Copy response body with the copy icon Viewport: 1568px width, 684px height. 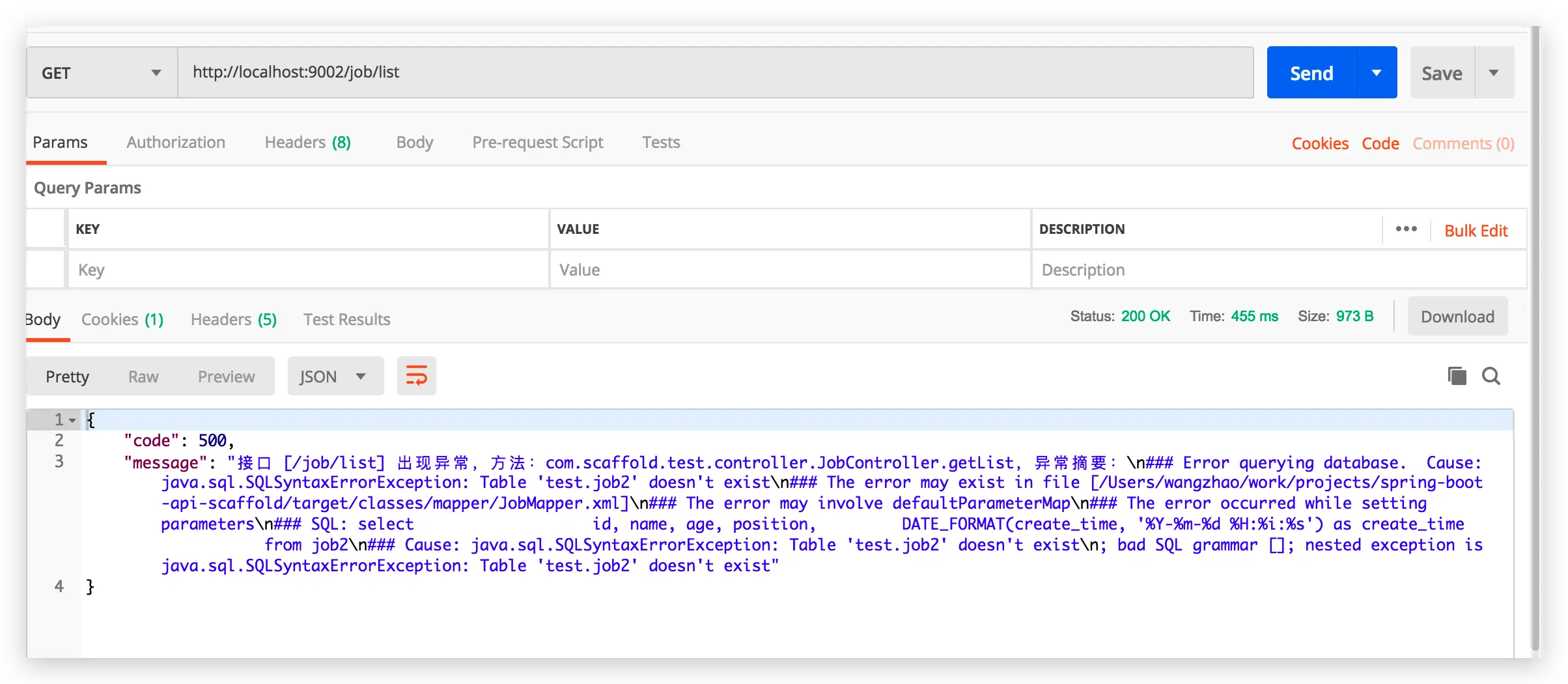[x=1457, y=376]
